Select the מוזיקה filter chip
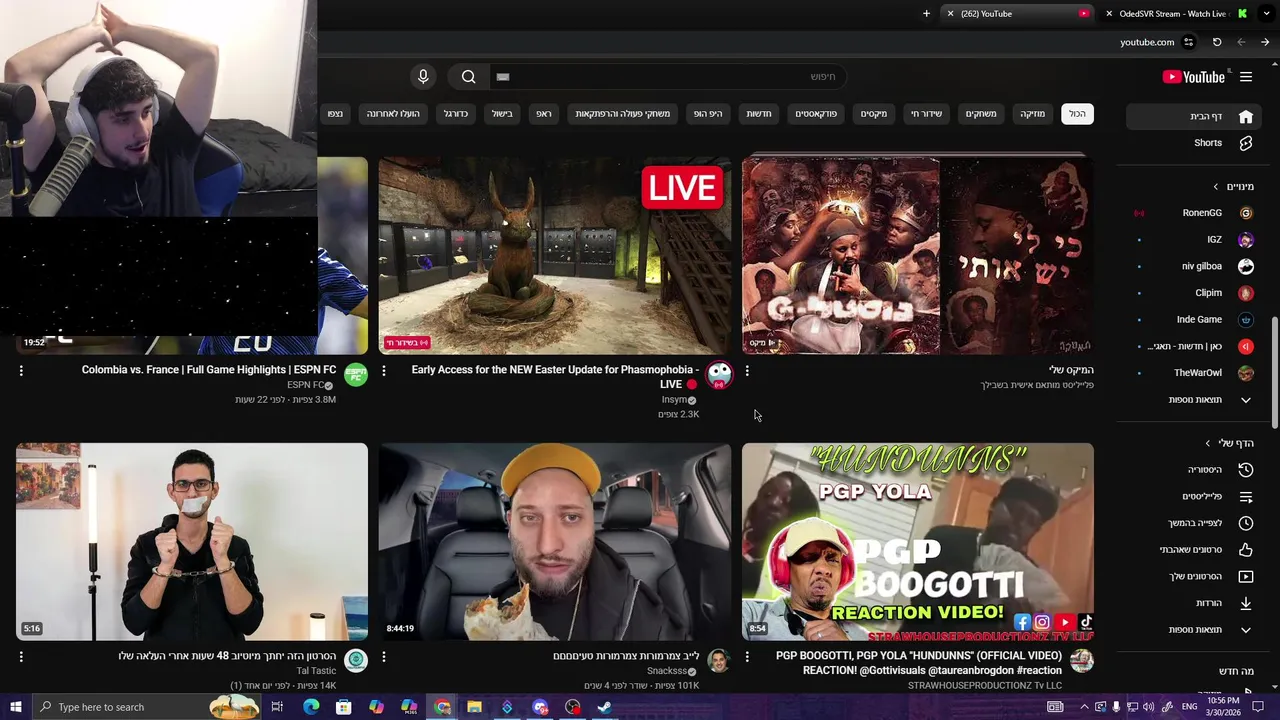The height and width of the screenshot is (720, 1280). click(1032, 114)
